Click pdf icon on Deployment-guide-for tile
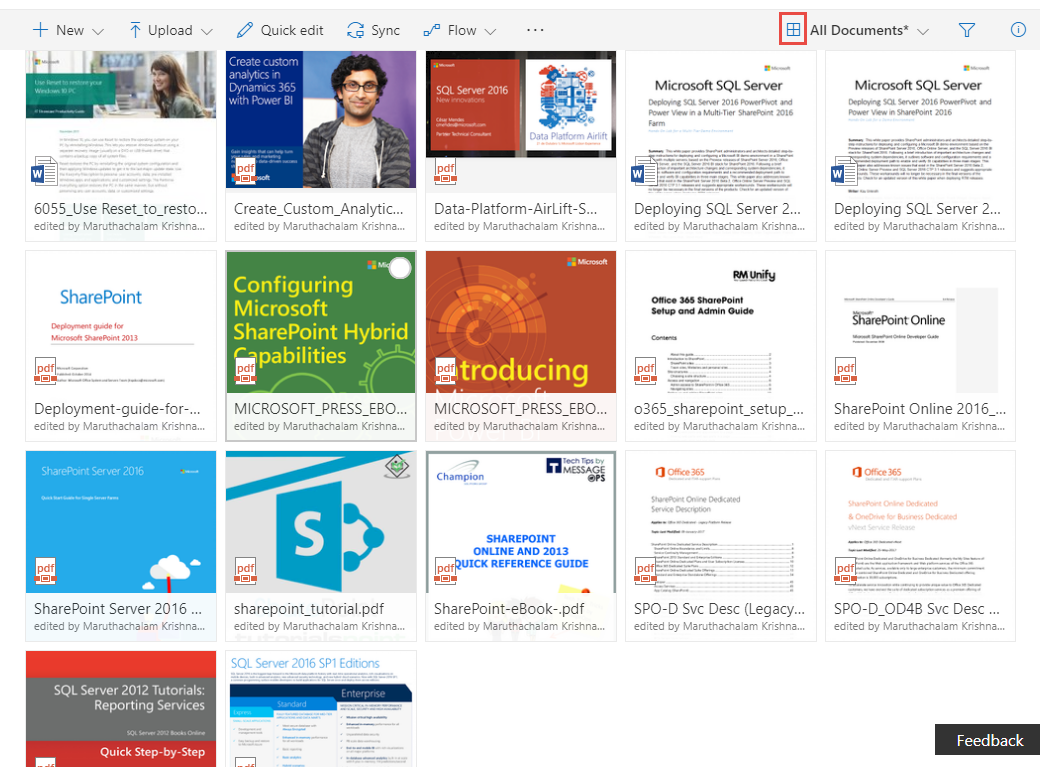Image resolution: width=1040 pixels, height=767 pixels. (x=45, y=371)
